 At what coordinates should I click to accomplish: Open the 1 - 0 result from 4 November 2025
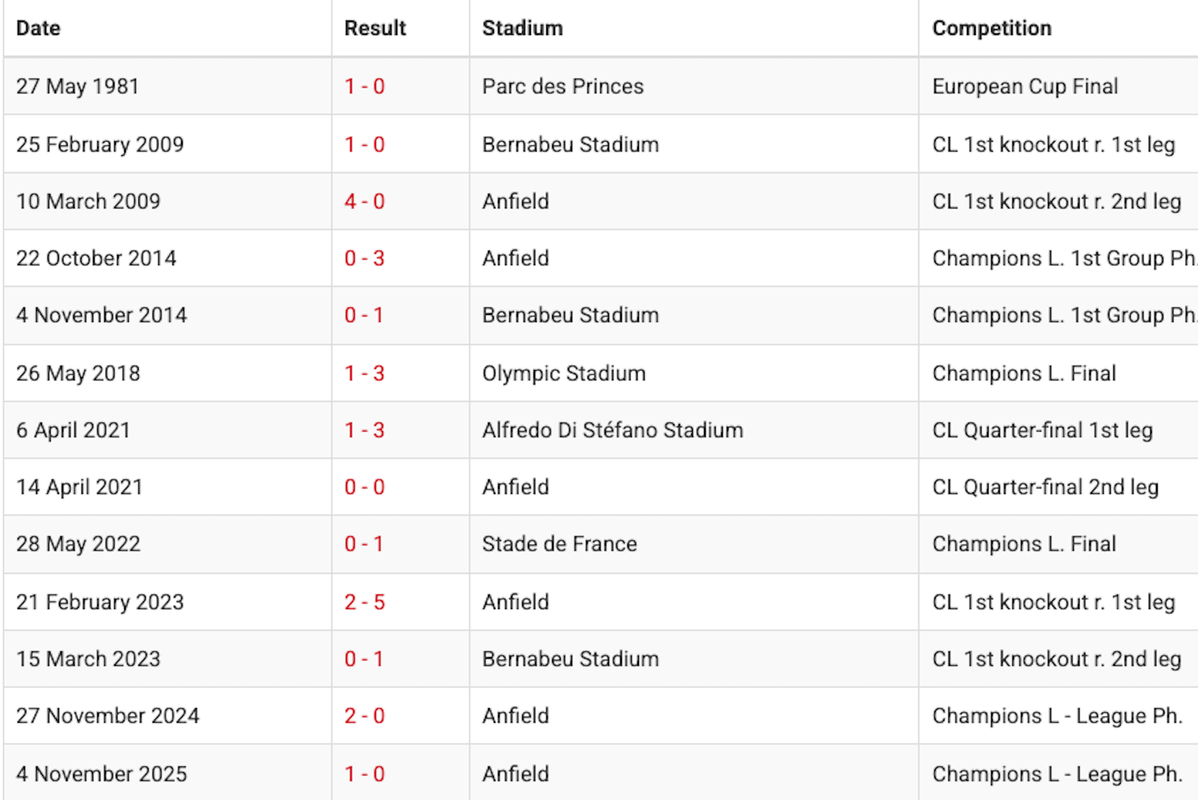[365, 775]
